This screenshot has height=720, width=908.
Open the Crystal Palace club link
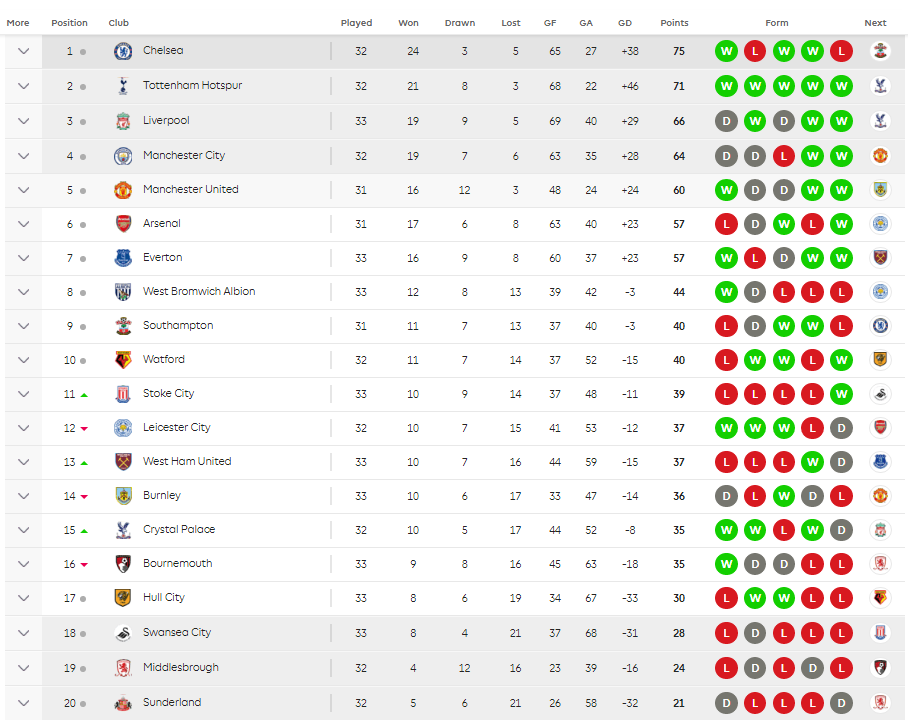(179, 530)
